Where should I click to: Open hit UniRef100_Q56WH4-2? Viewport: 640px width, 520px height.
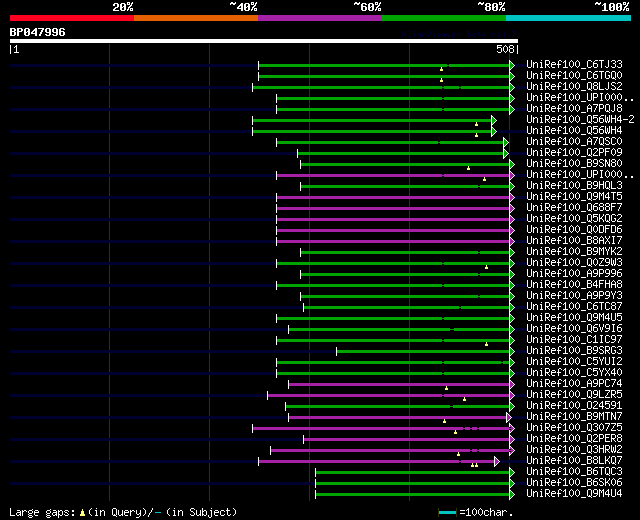580,119
